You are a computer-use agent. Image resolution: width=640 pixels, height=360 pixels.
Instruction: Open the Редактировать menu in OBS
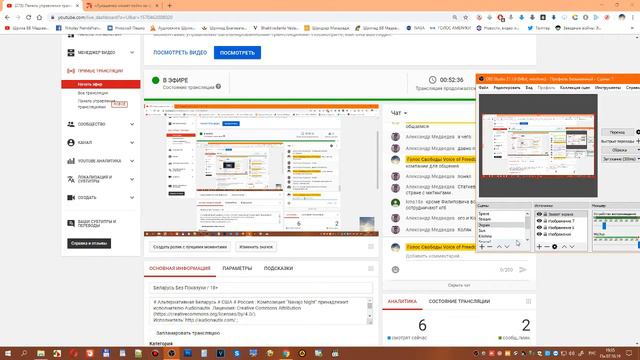[507, 88]
